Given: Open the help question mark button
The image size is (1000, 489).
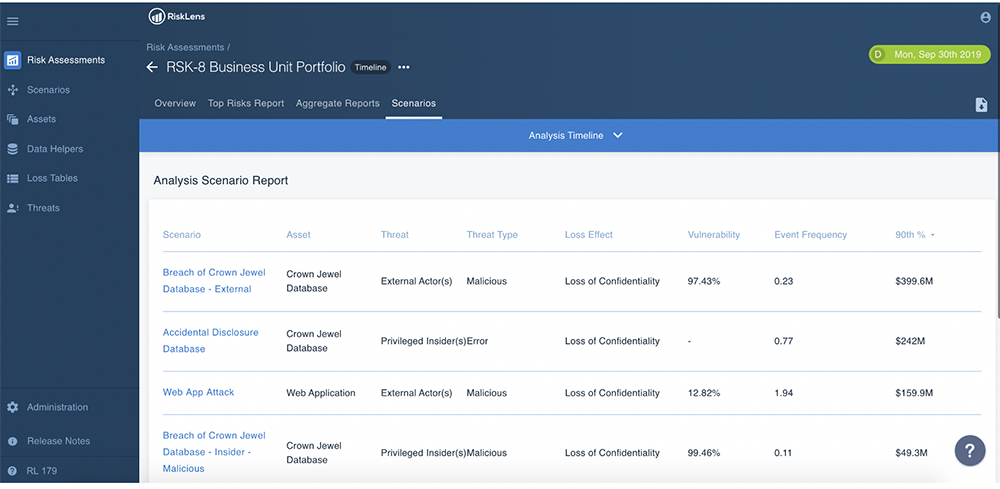Looking at the screenshot, I should pos(969,450).
